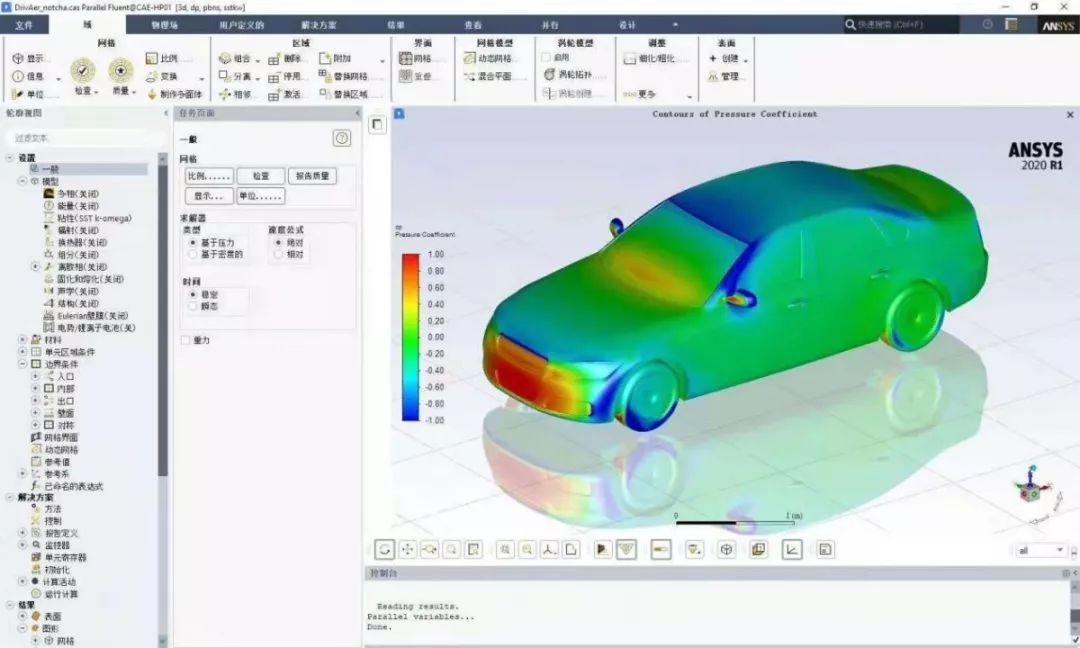Switch to the 解决方案 Solution ribbon tab
The width and height of the screenshot is (1080, 648).
(x=319, y=25)
